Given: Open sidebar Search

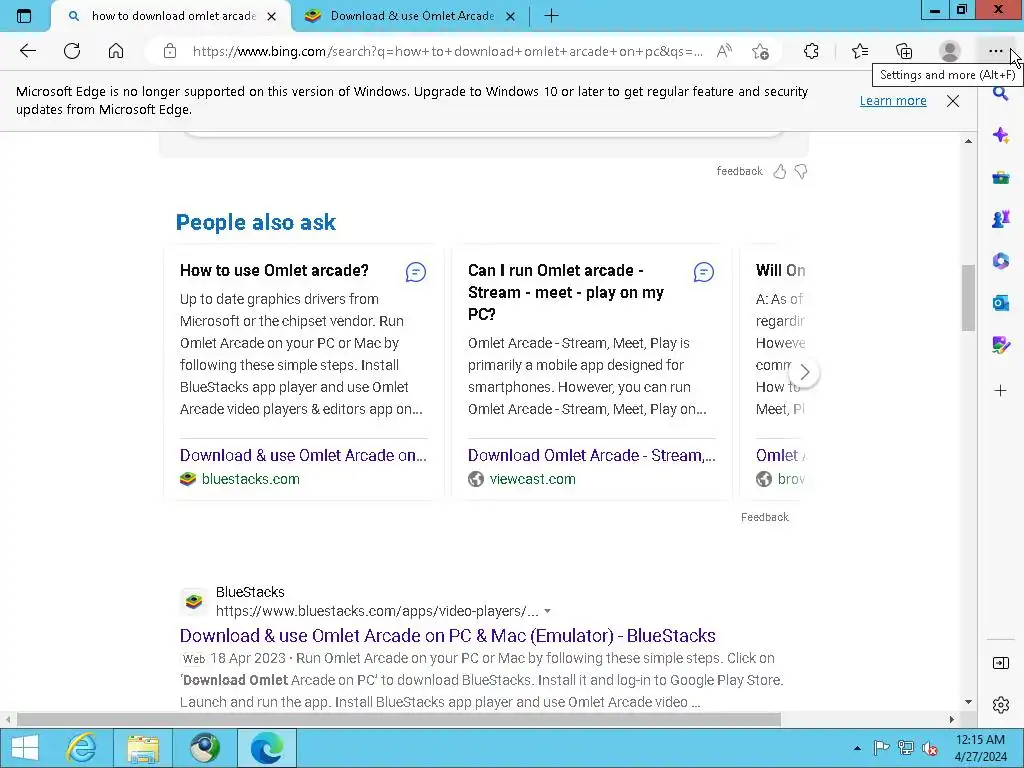Looking at the screenshot, I should (1000, 93).
